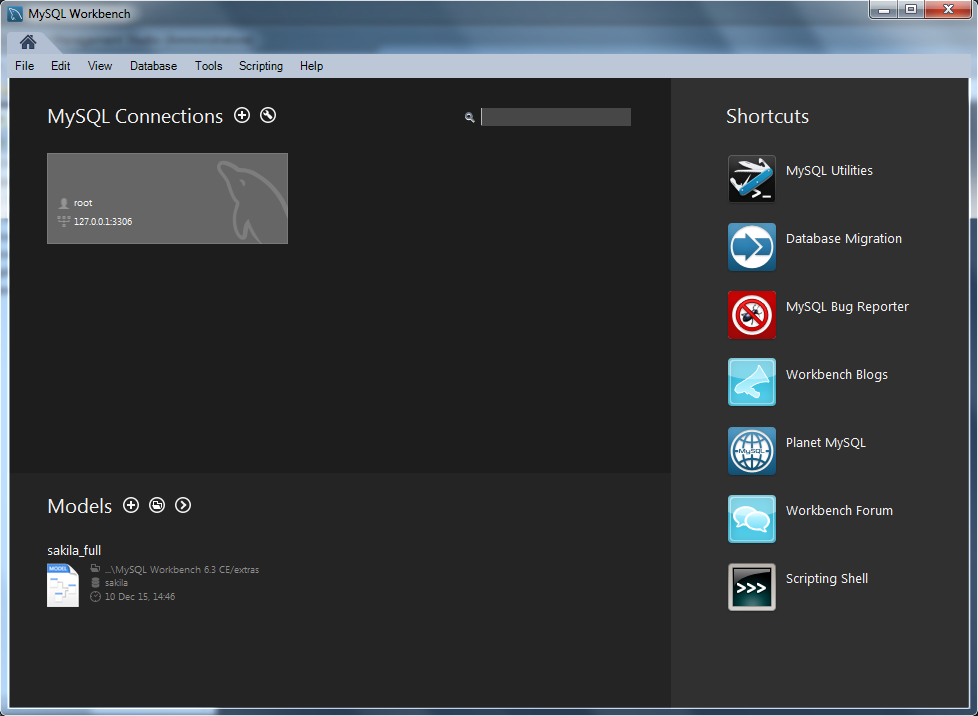Click the Workbench Forum label
Screen dimensions: 978x716
click(839, 510)
